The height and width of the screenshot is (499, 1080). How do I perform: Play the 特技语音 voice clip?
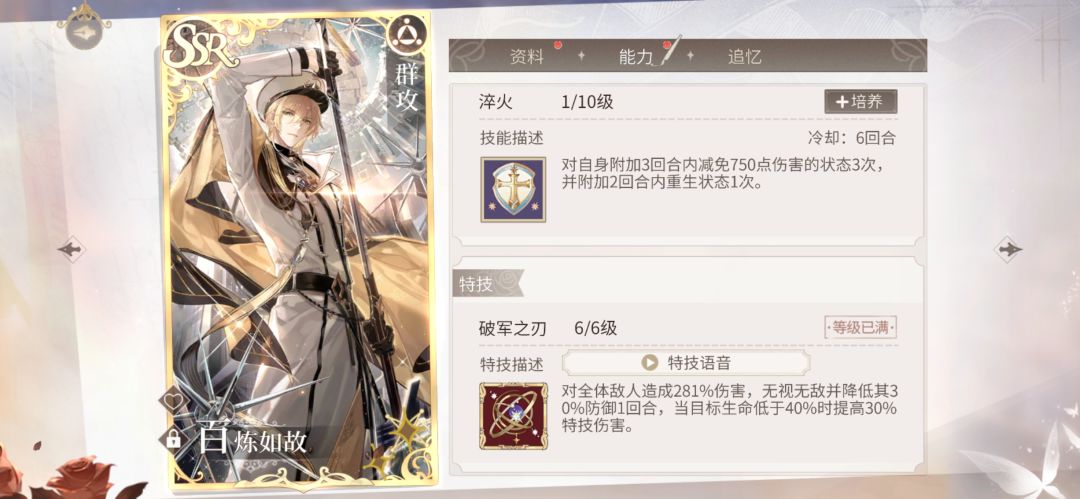click(685, 363)
